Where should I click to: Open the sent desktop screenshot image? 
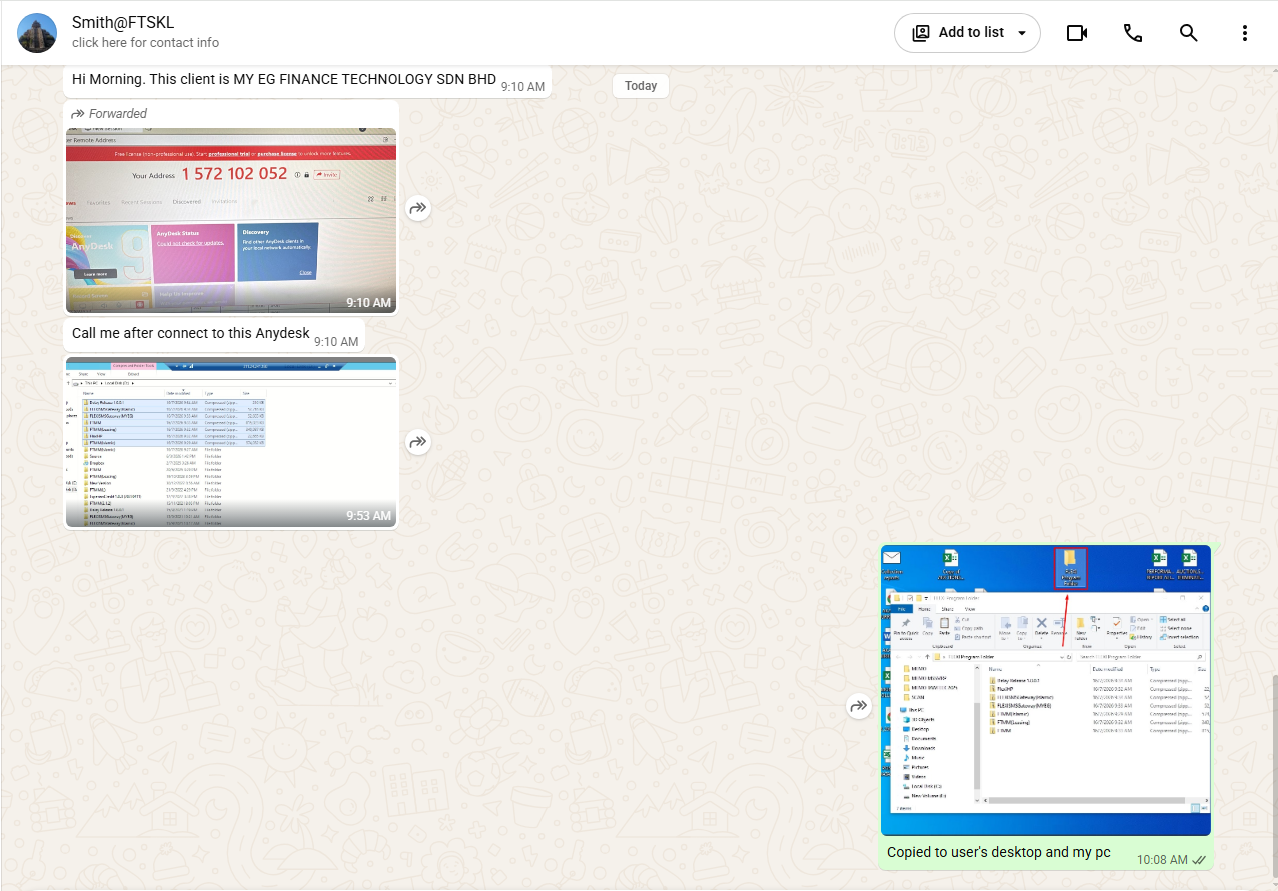[1046, 690]
